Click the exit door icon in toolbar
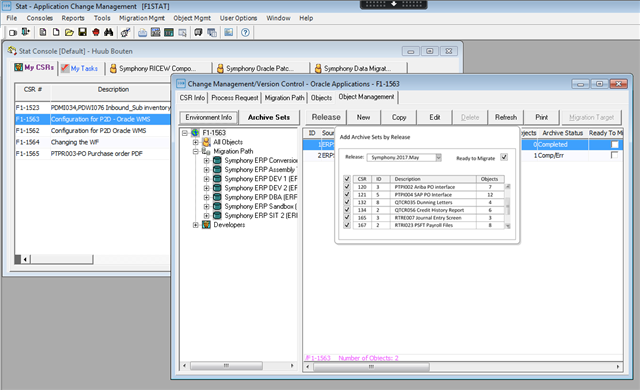The height and width of the screenshot is (390, 640). pyautogui.click(x=26, y=32)
